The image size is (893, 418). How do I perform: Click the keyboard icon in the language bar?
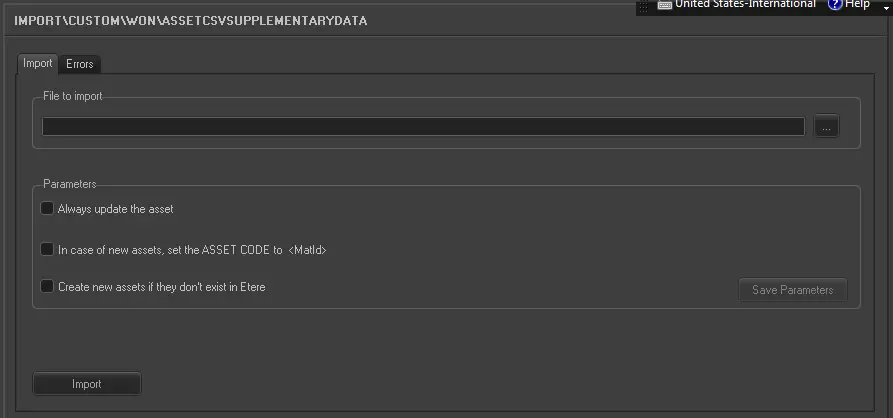click(664, 5)
